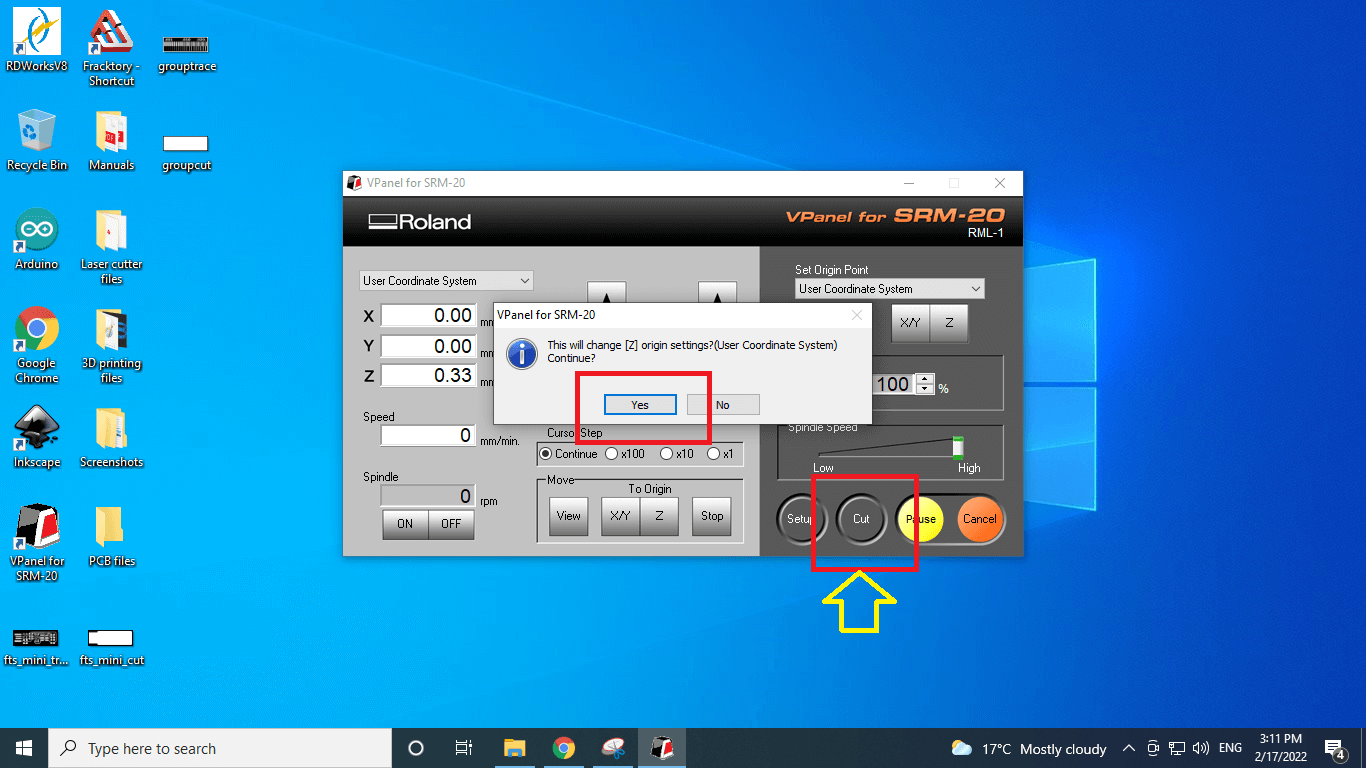Click the Stop move button

coord(712,516)
